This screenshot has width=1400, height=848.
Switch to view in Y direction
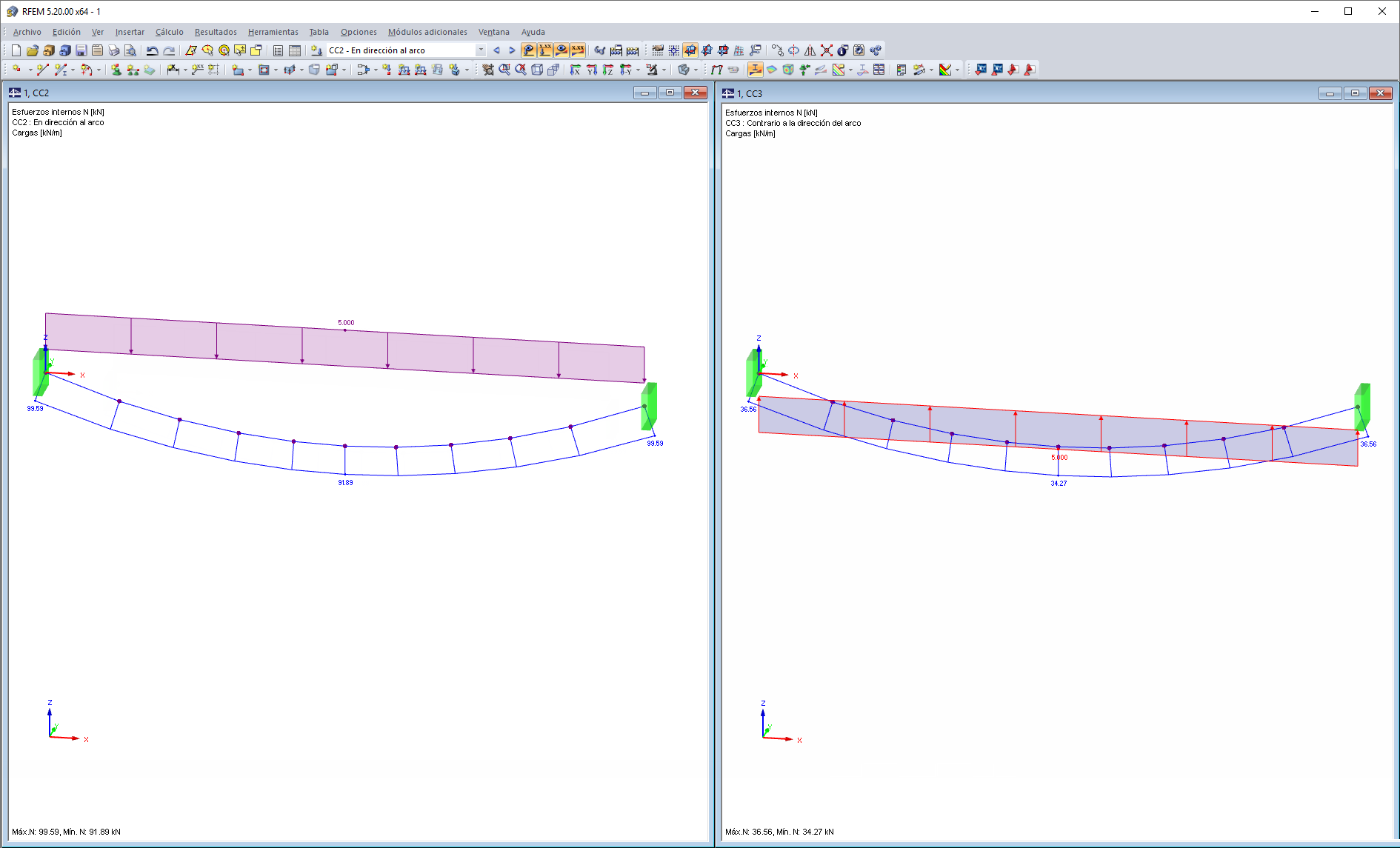point(592,70)
